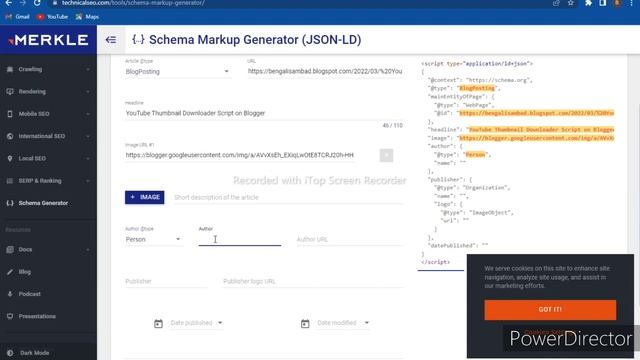This screenshot has height=360, width=640.
Task: Click the Dark Mode moon icon
Action: pos(10,353)
